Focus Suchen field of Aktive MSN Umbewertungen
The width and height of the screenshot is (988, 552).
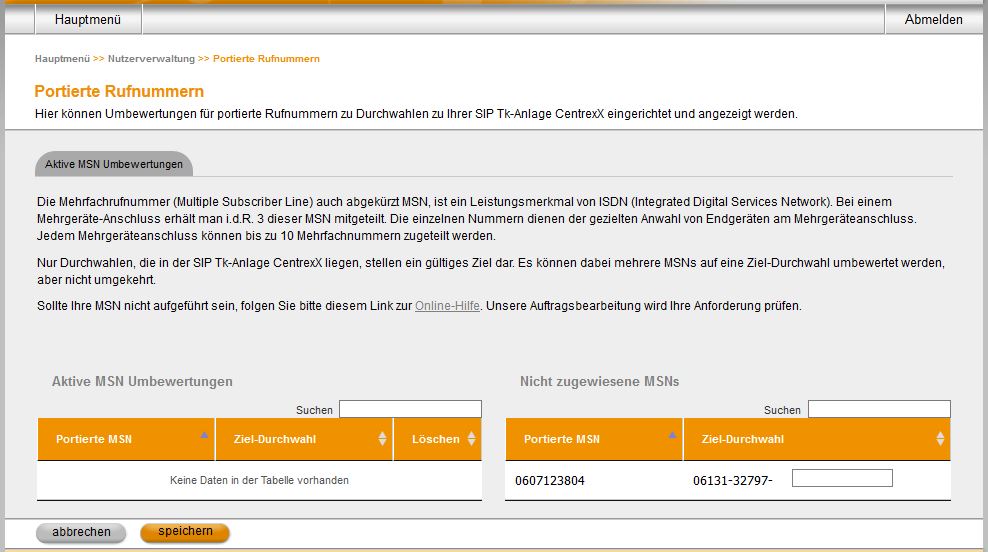point(410,409)
